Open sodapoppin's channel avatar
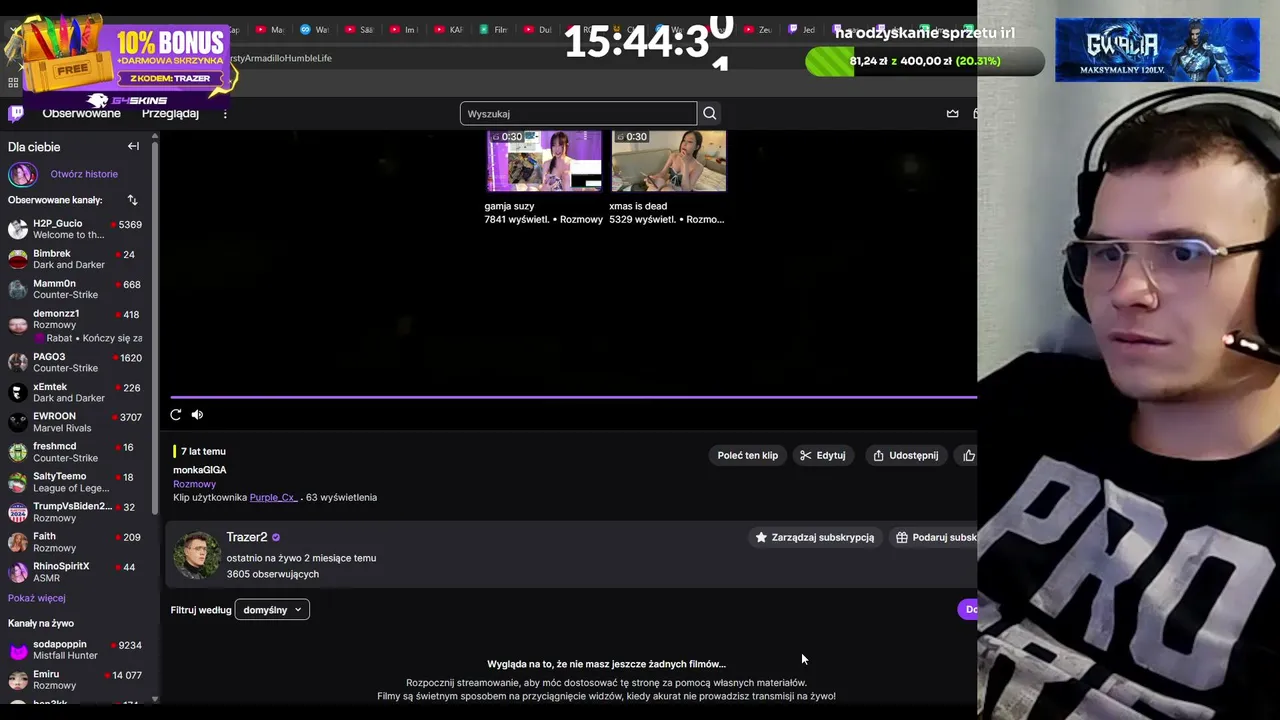1280x720 pixels. [x=18, y=650]
